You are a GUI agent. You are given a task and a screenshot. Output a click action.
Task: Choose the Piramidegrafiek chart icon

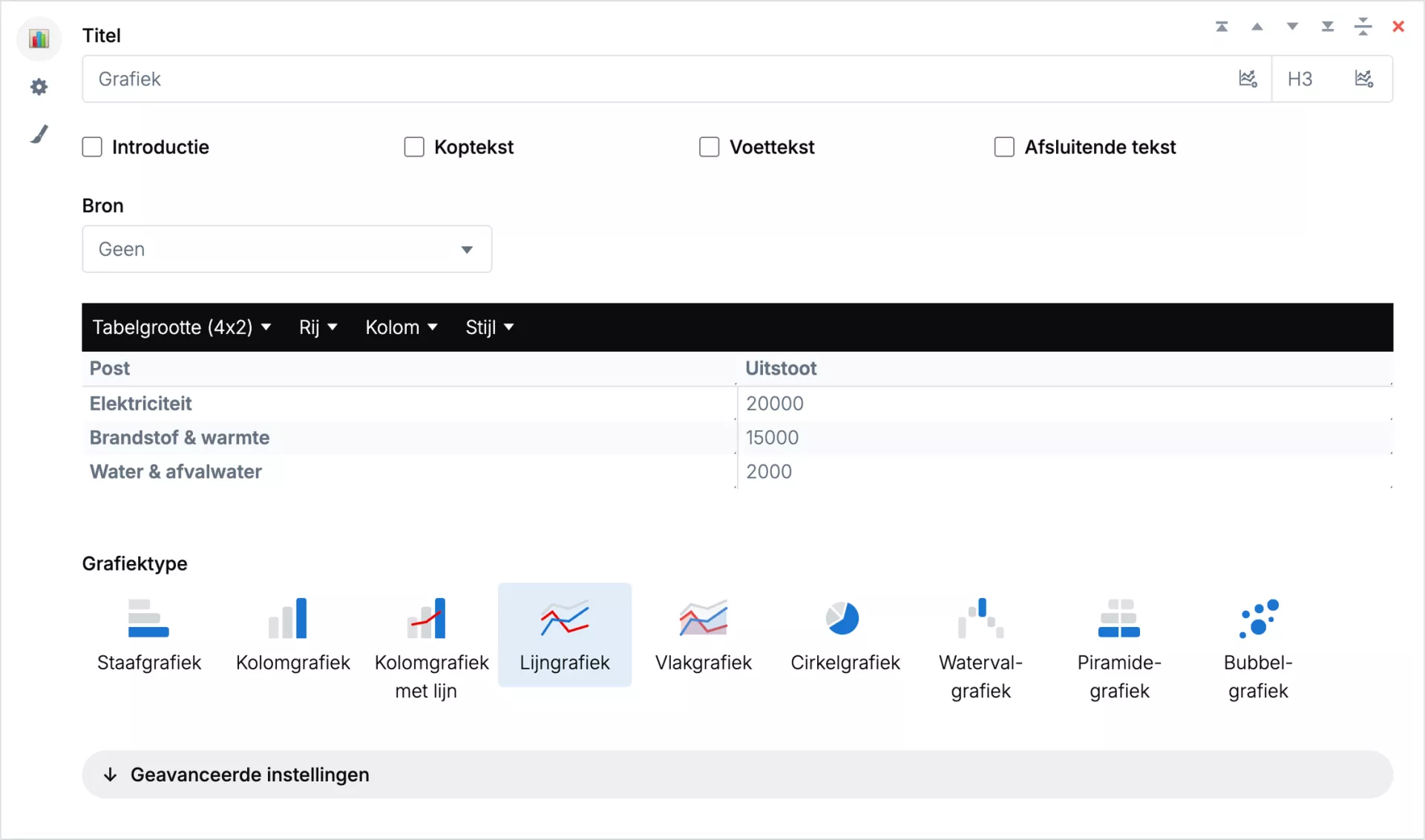tap(1118, 619)
